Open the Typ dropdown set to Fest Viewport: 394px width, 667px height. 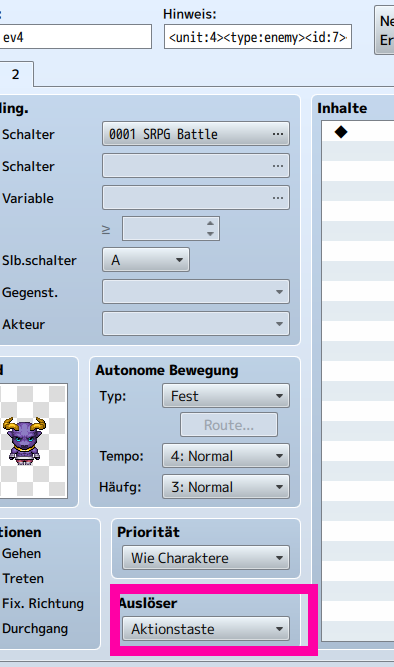(x=226, y=396)
